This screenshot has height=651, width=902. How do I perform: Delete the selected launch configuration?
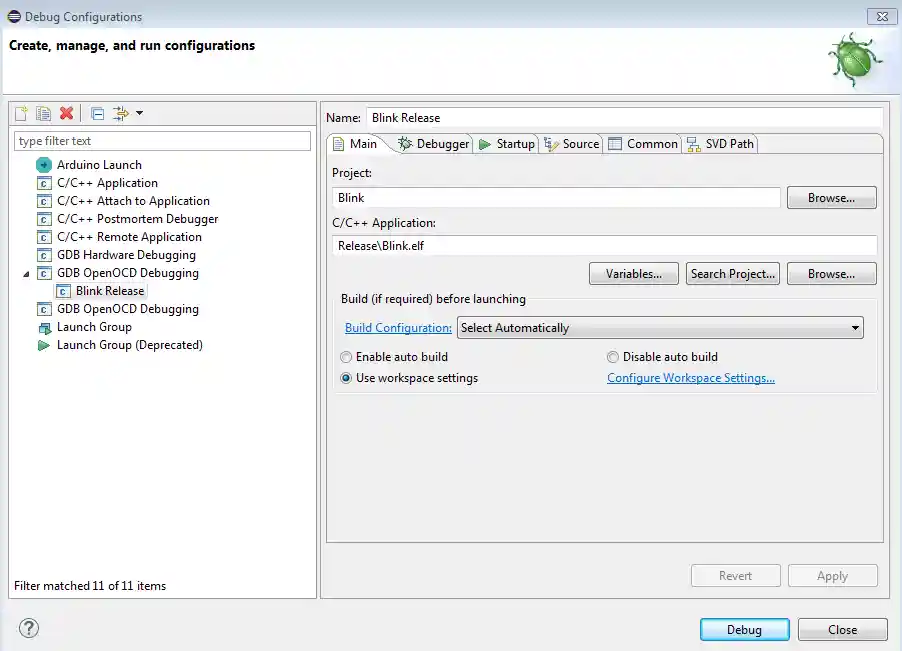tap(66, 114)
